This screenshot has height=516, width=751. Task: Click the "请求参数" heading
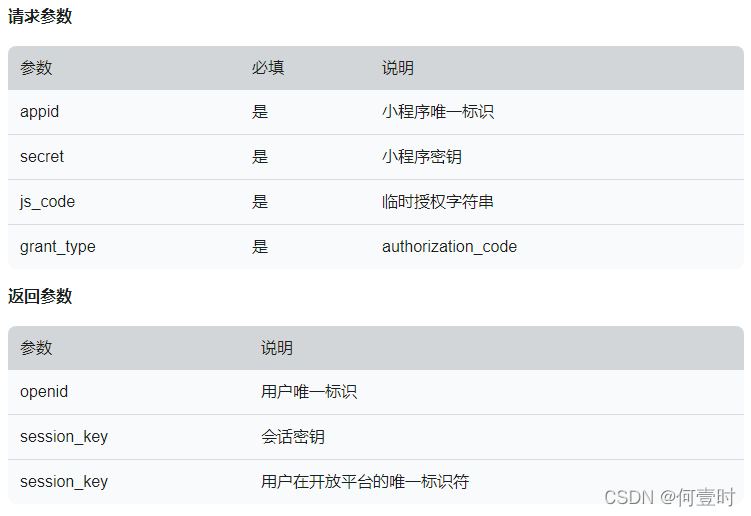pos(40,16)
